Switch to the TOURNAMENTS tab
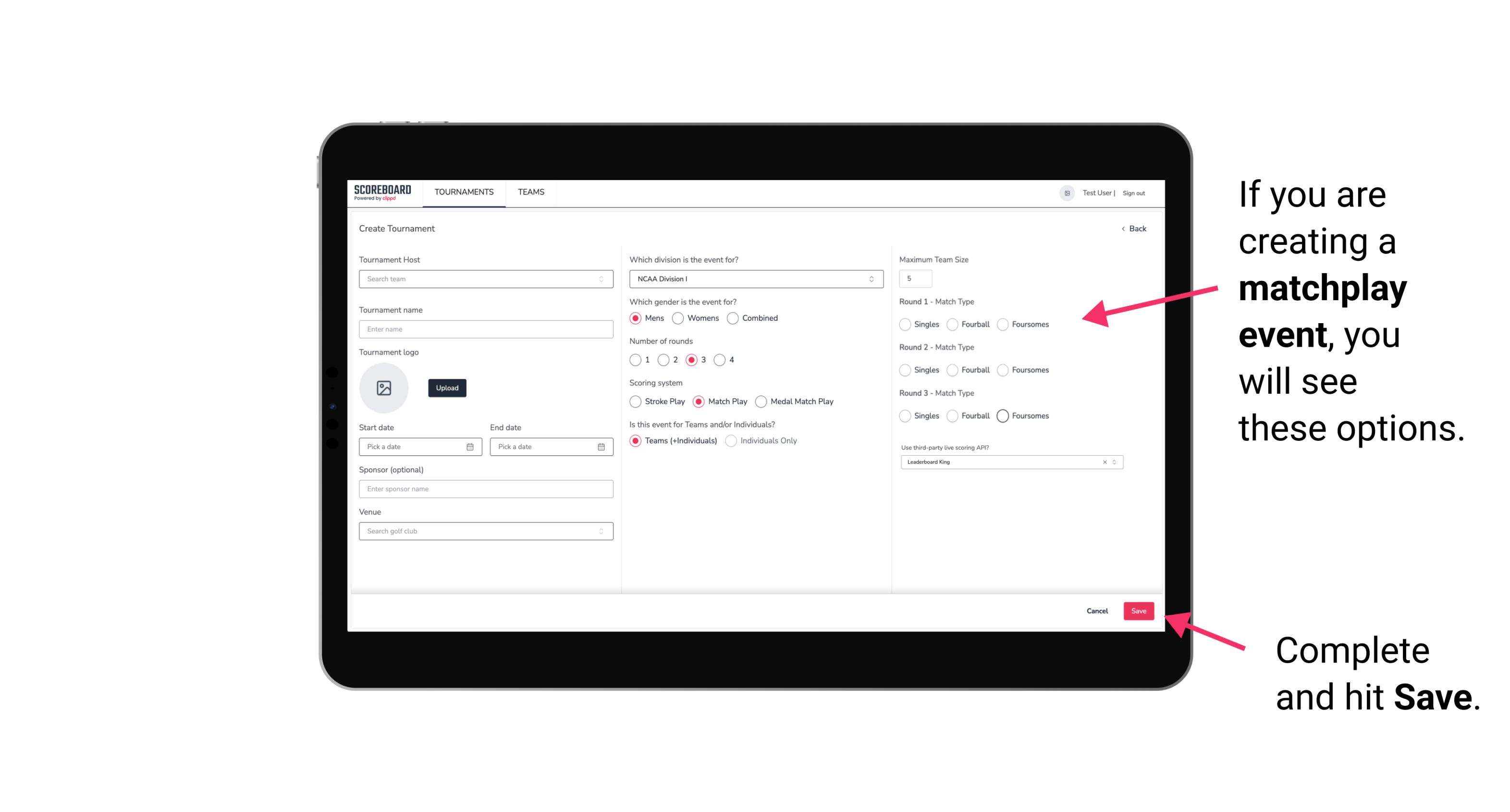 464,192
